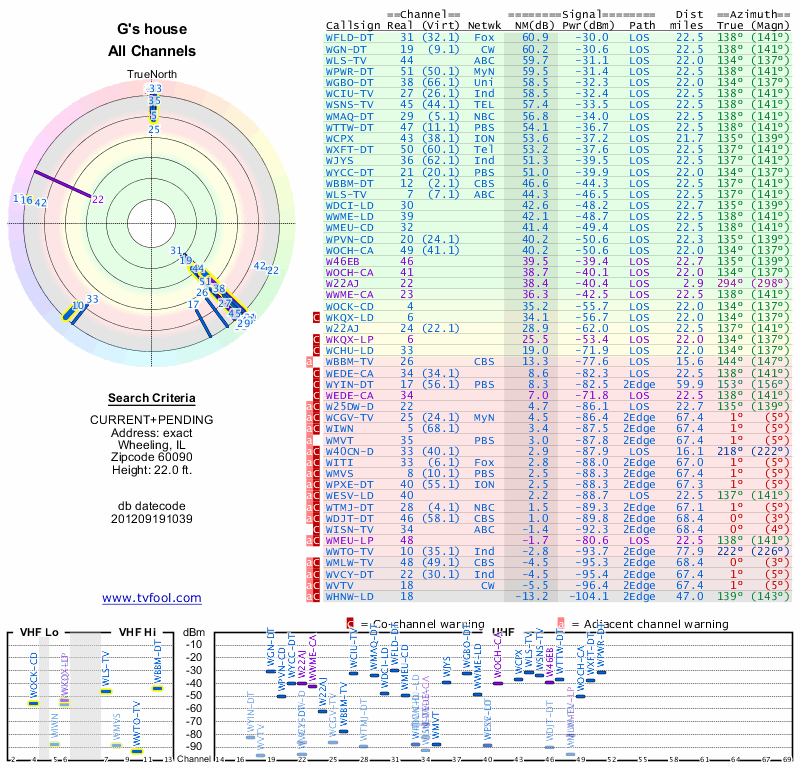The width and height of the screenshot is (800, 768).
Task: Click the CURRENT+PENDING text
Action: (152, 420)
